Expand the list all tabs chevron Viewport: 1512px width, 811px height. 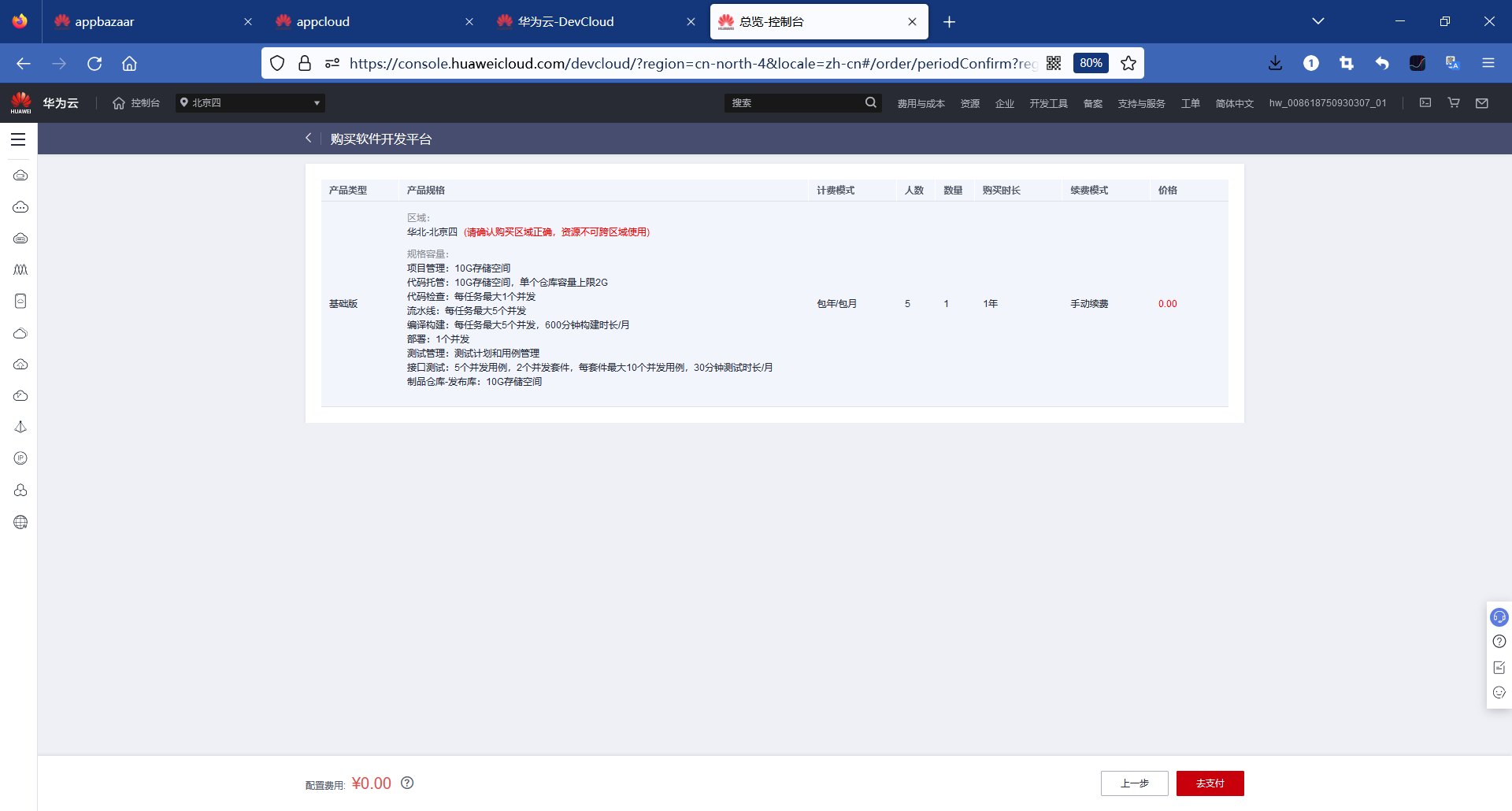pos(1318,21)
